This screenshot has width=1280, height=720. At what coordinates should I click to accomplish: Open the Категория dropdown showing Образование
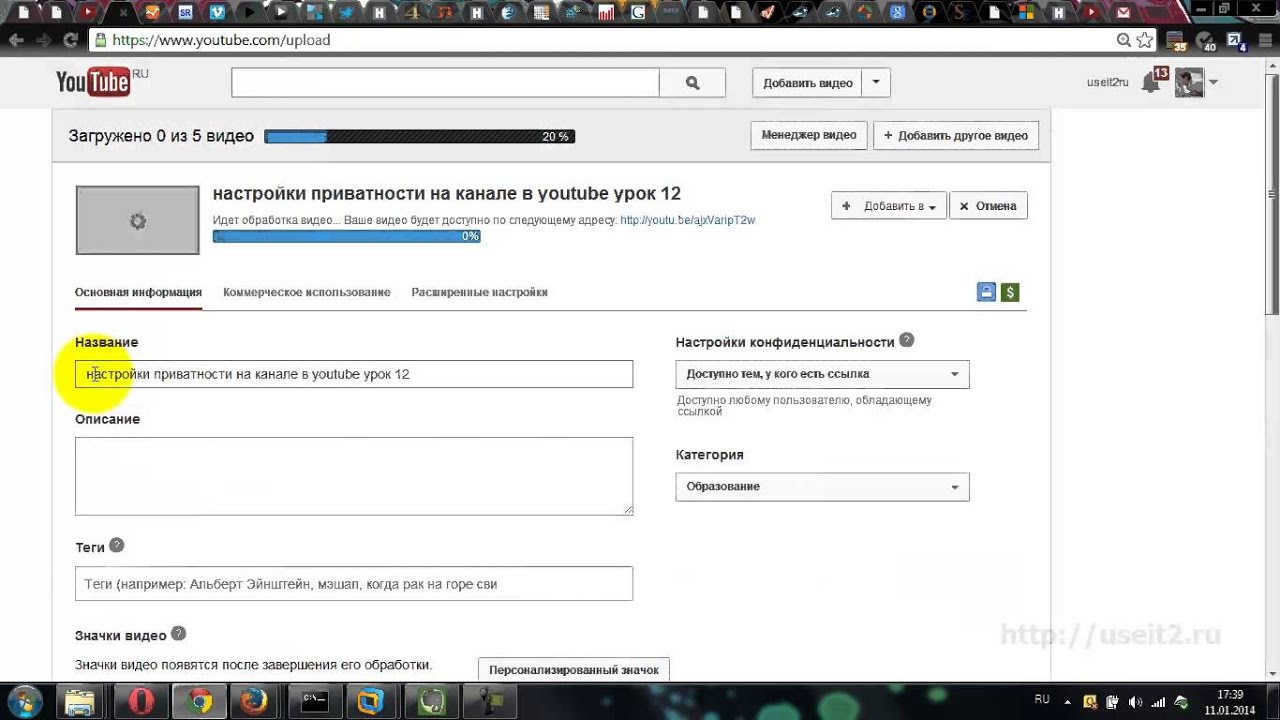pos(822,486)
